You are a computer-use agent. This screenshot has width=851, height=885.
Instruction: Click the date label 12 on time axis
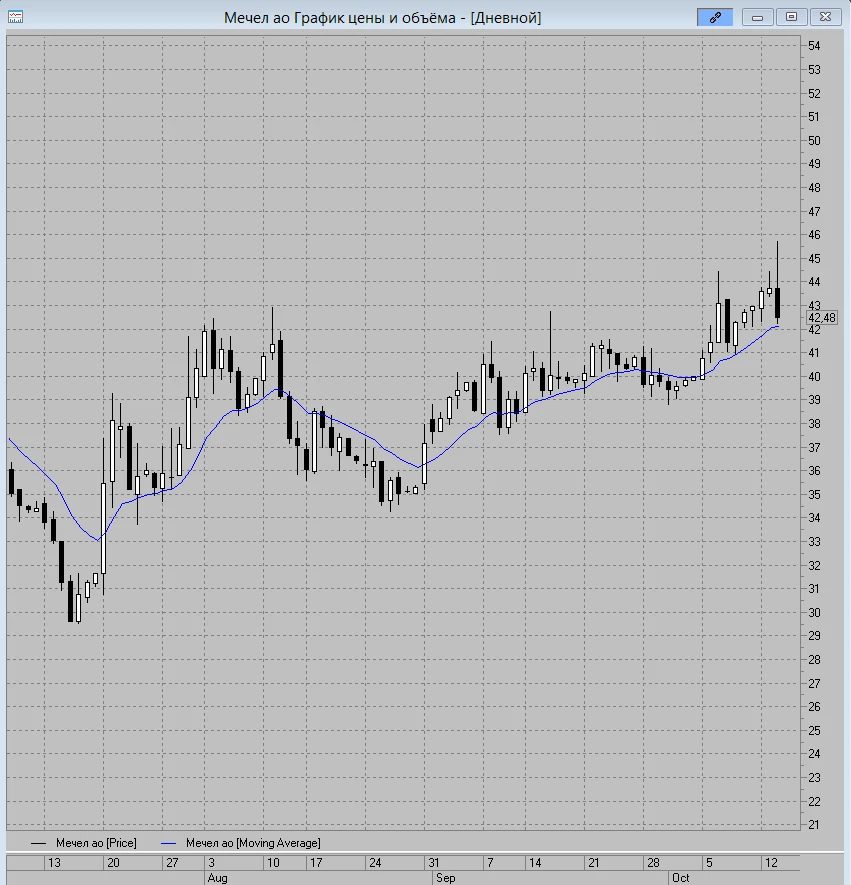pyautogui.click(x=771, y=862)
